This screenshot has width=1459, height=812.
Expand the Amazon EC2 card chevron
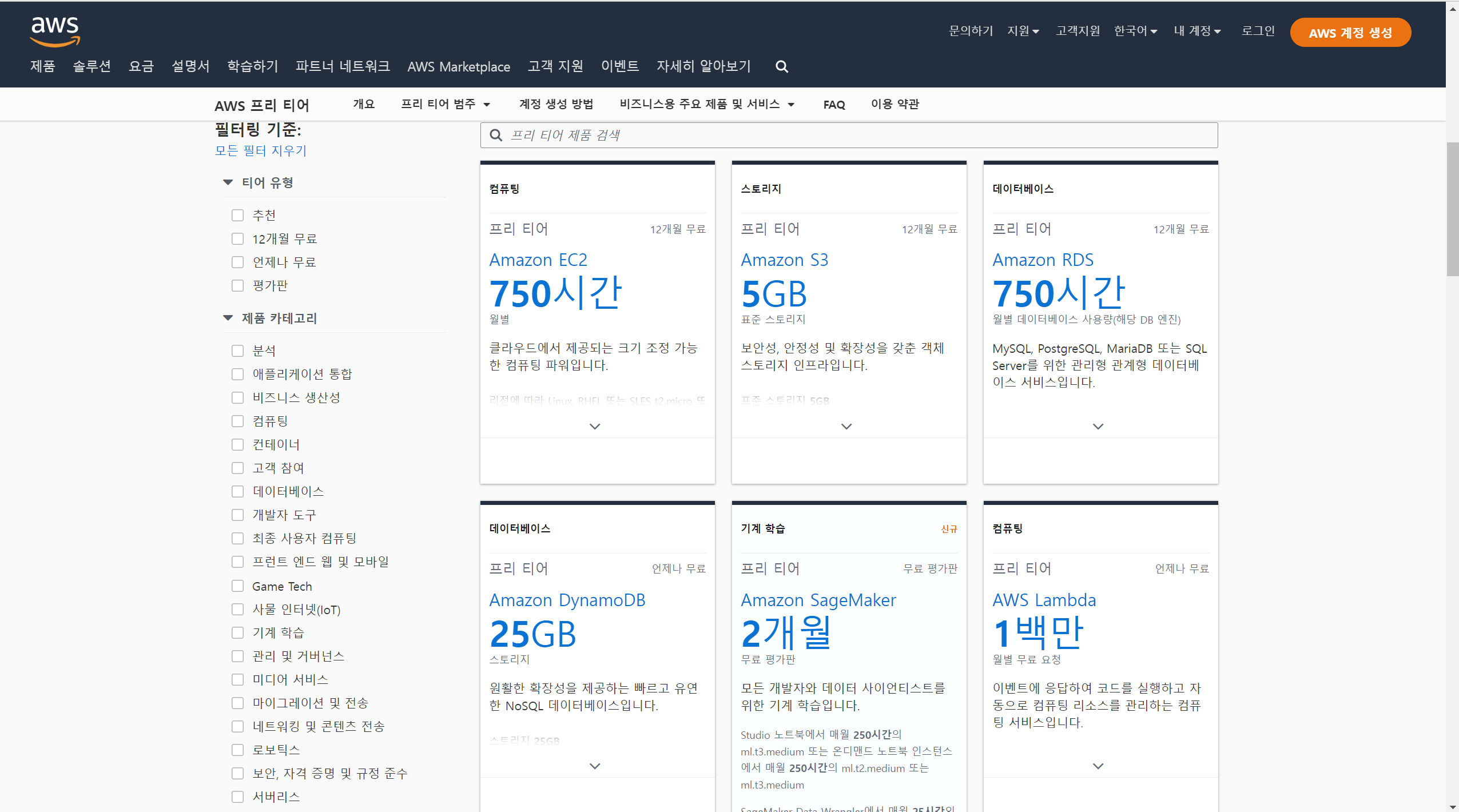pos(595,427)
